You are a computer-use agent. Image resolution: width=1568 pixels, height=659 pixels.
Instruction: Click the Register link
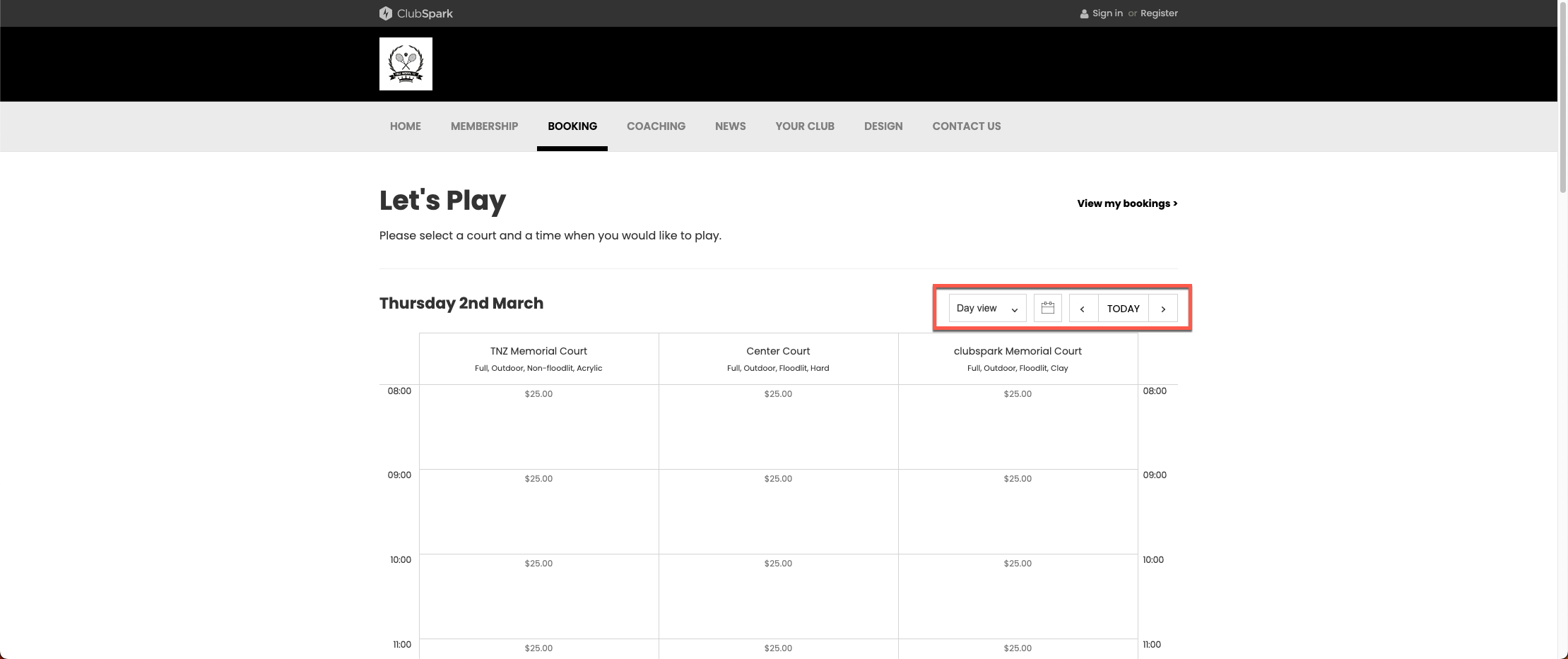click(1159, 13)
